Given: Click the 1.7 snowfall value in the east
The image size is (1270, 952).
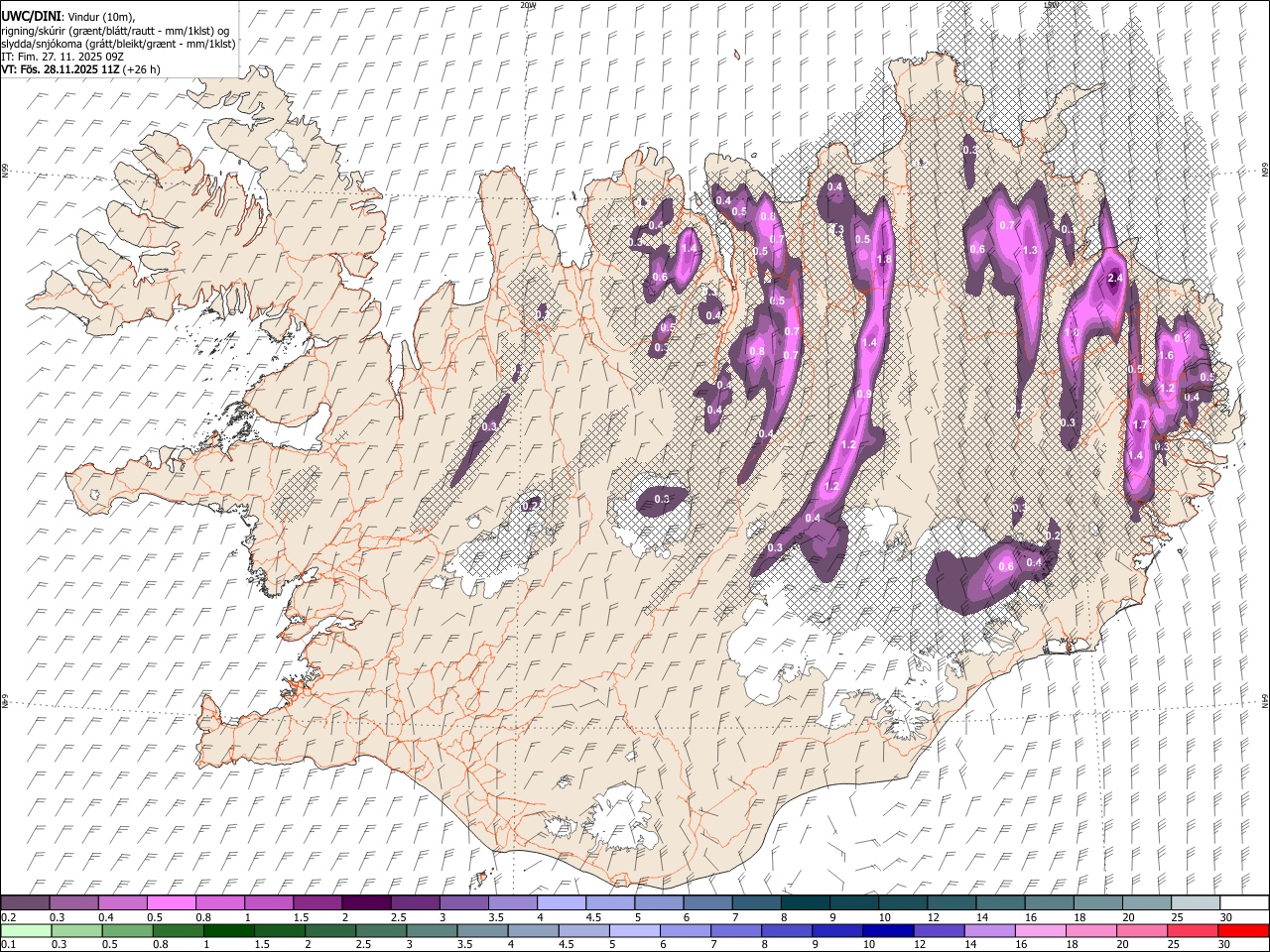Looking at the screenshot, I should [x=1140, y=424].
